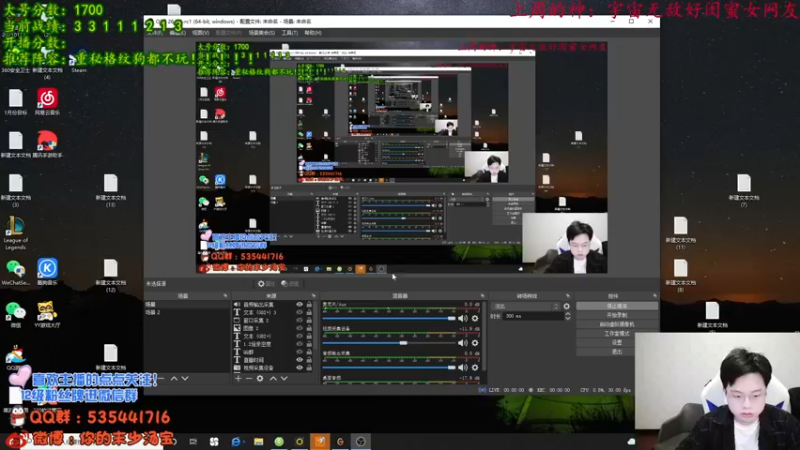Screen dimensions: 800x450
Task: Toggle visibility of 音频输出采集 source
Action: [x=299, y=305]
